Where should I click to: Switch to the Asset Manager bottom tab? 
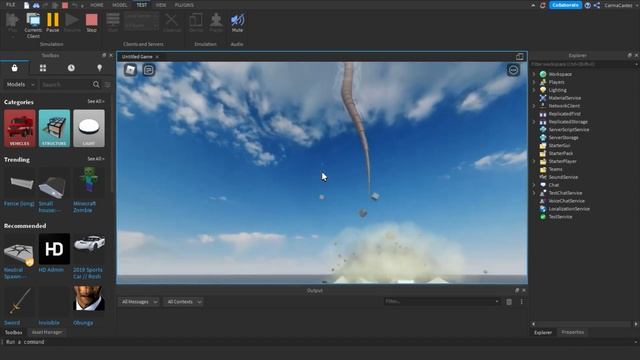point(47,332)
